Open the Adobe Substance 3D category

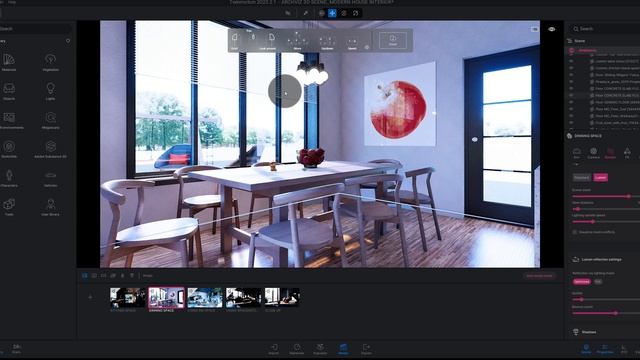pos(51,149)
